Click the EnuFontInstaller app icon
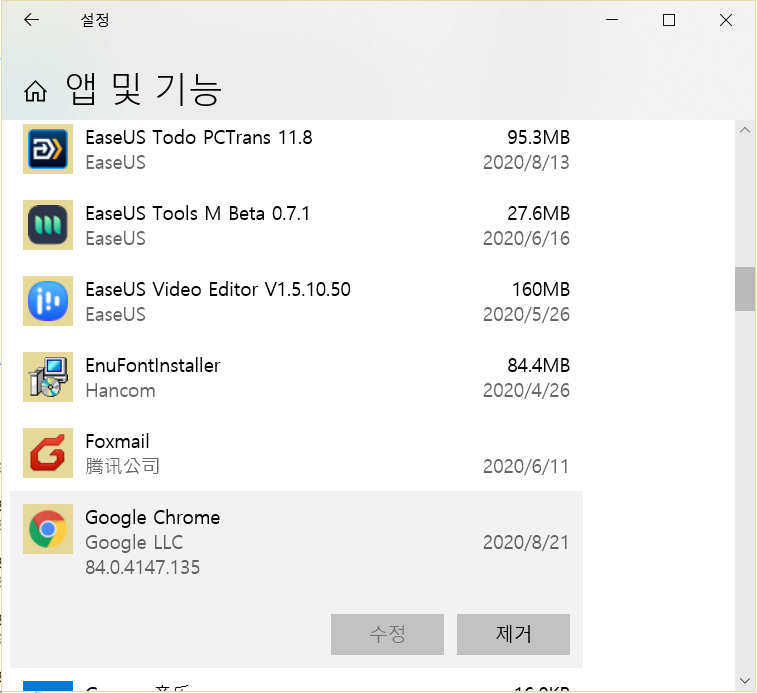Viewport: 757px width, 693px height. (48, 377)
